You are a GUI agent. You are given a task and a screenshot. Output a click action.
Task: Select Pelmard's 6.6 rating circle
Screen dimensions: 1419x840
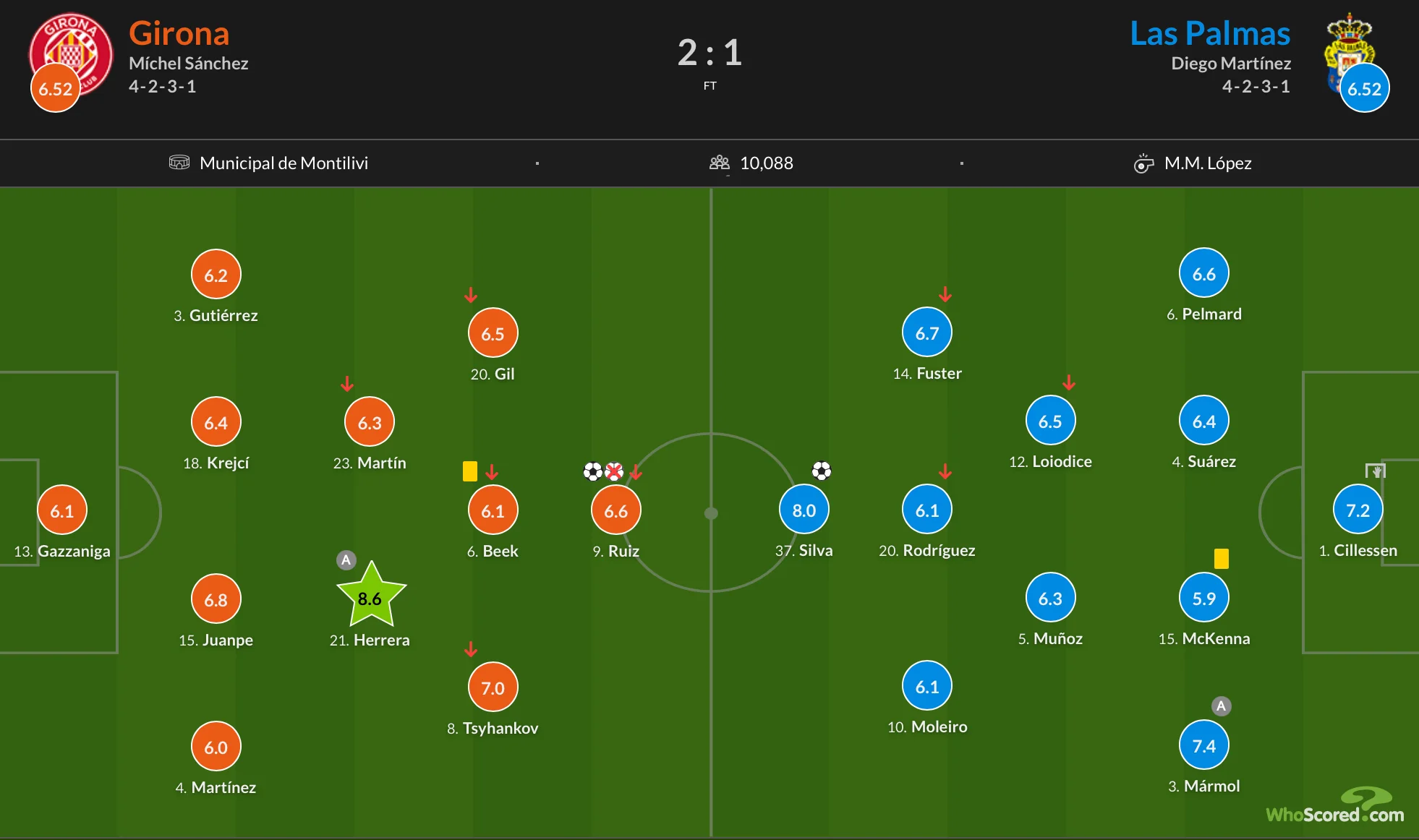(1203, 274)
